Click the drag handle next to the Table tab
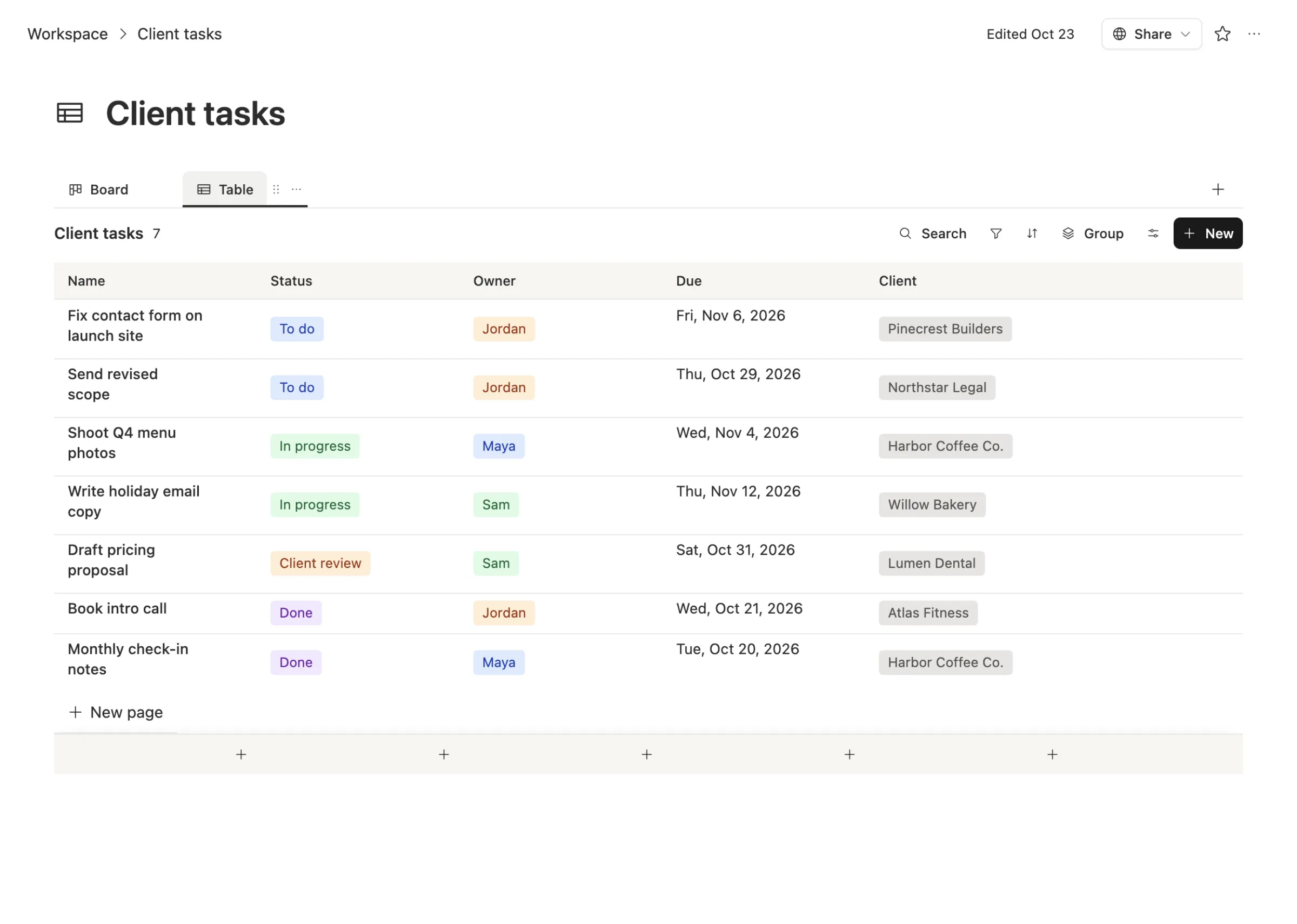This screenshot has height=924, width=1297. tap(276, 190)
